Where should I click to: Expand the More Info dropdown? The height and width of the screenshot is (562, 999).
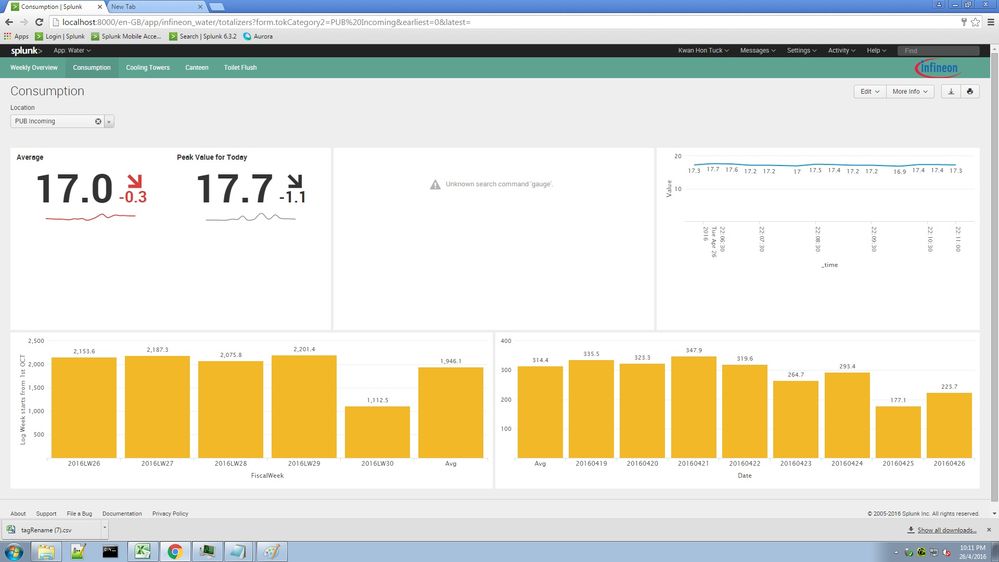[910, 91]
